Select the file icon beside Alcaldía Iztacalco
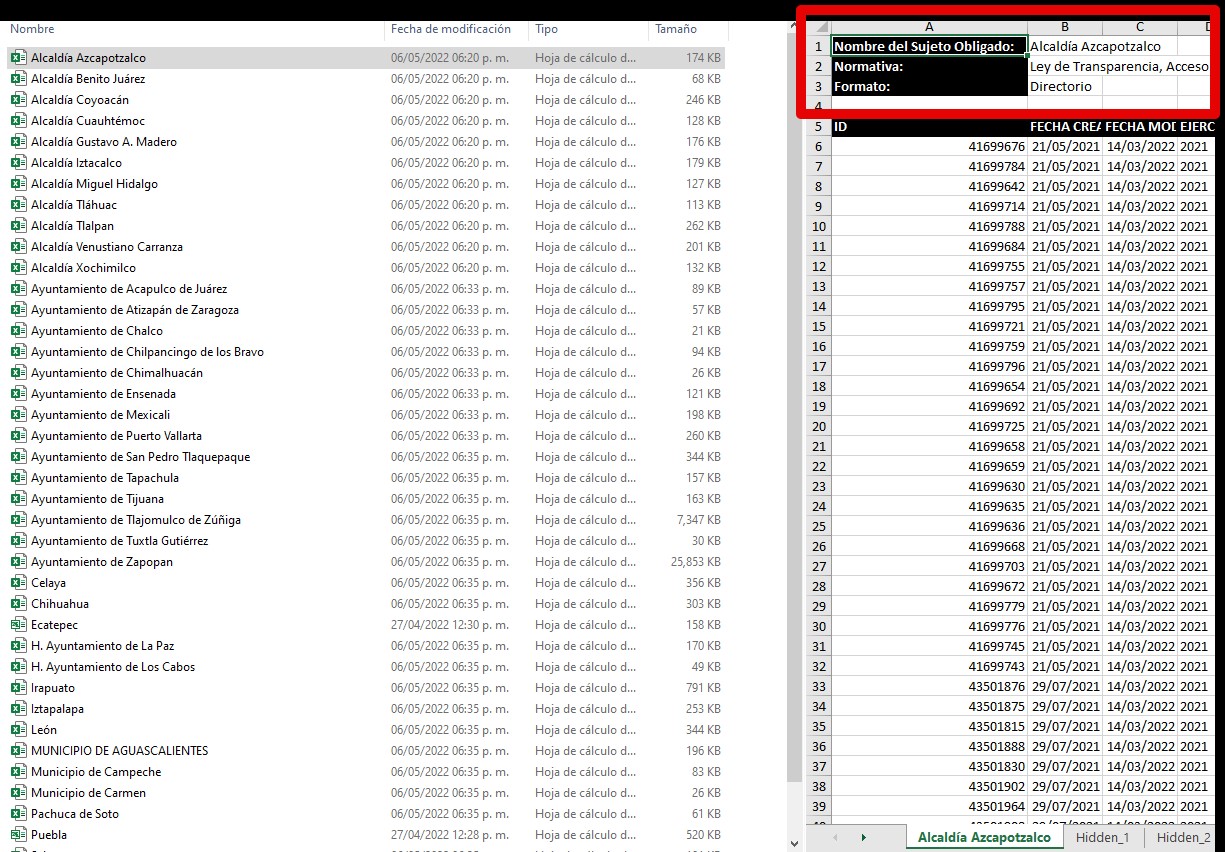The width and height of the screenshot is (1225, 852). point(18,163)
